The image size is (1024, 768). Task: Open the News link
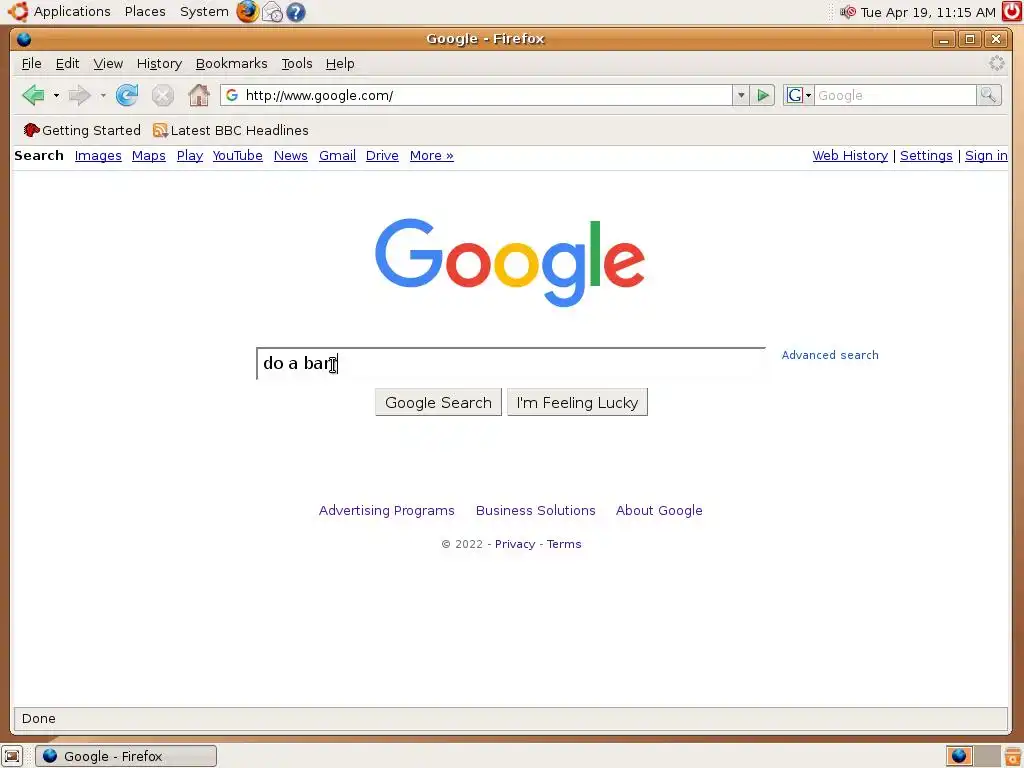[x=291, y=155]
